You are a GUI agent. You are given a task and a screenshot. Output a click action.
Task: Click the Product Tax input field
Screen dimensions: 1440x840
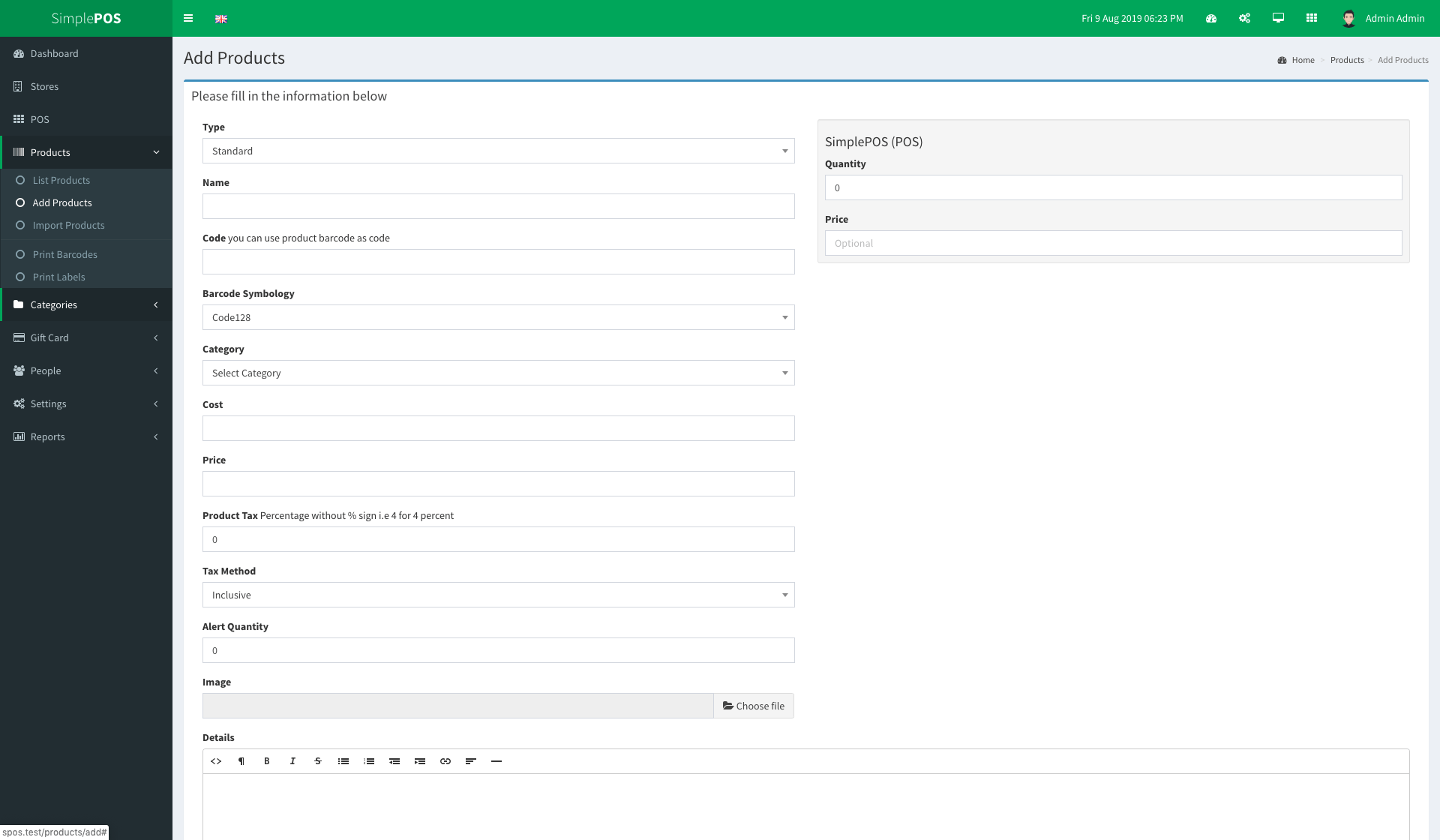click(499, 539)
